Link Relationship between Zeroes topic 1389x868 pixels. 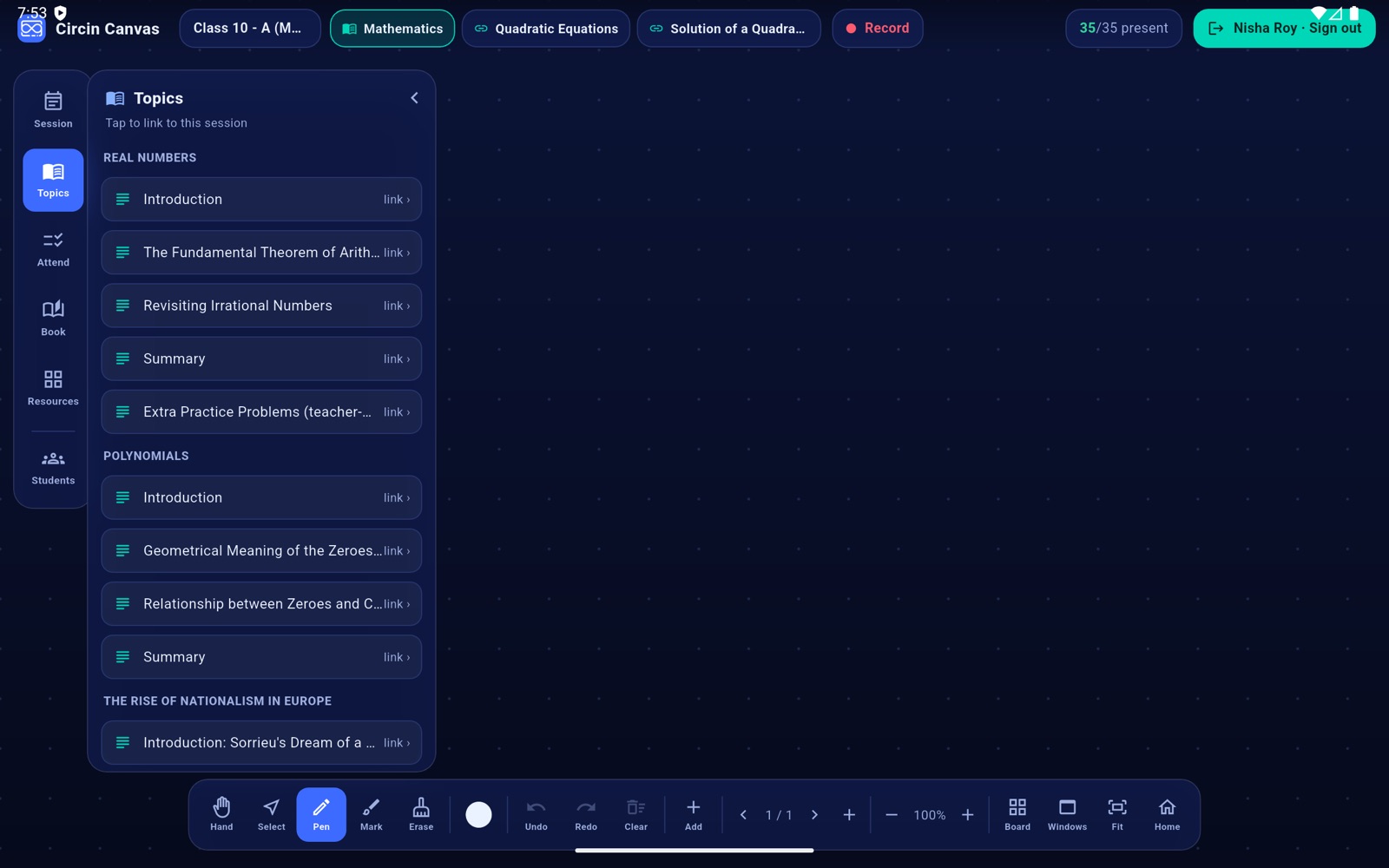pos(261,603)
